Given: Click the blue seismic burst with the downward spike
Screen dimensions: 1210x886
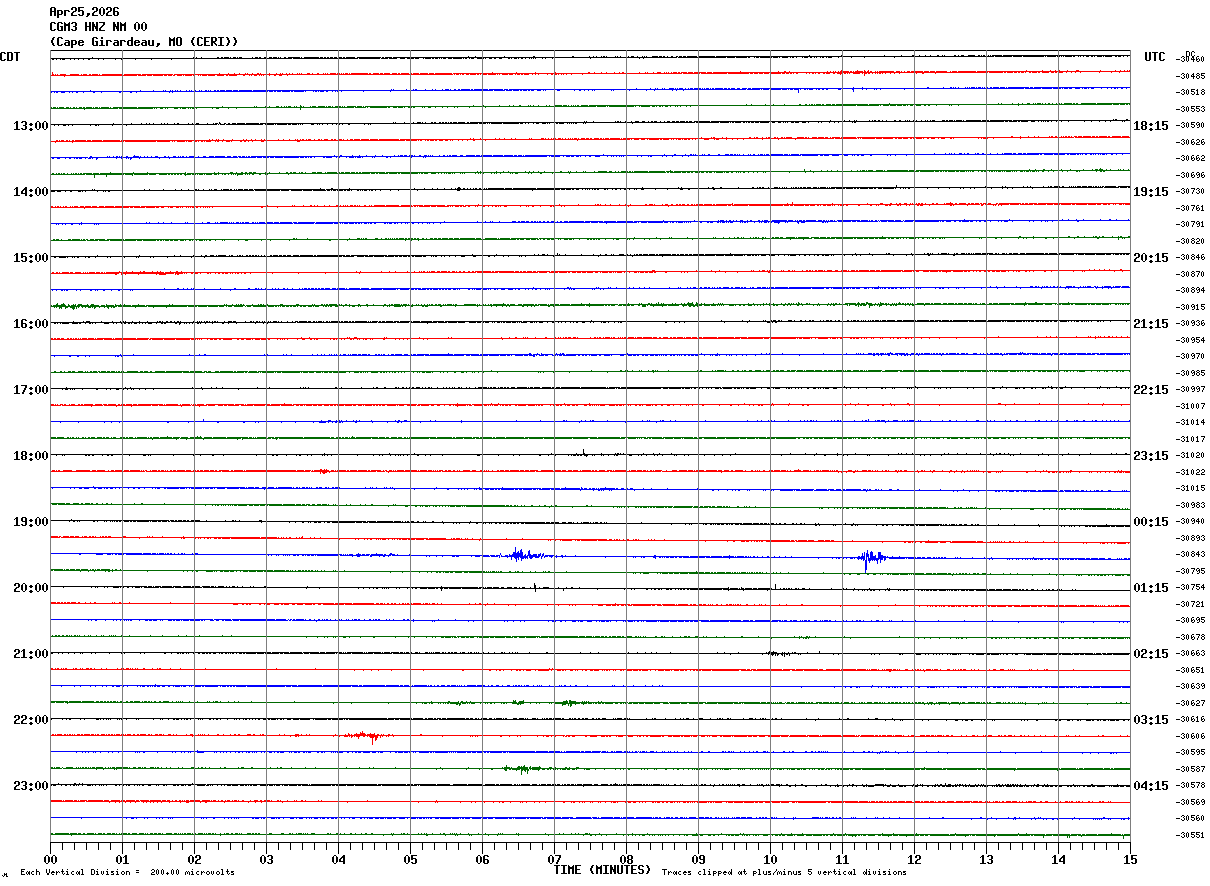Looking at the screenshot, I should pyautogui.click(x=871, y=558).
